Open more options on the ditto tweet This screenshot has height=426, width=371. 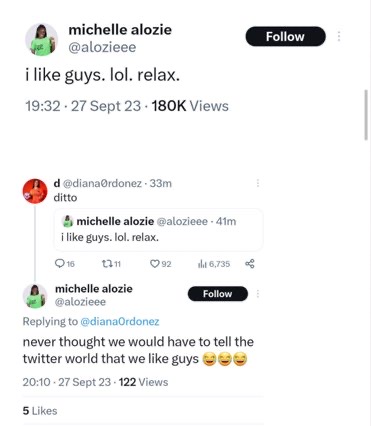[x=258, y=183]
